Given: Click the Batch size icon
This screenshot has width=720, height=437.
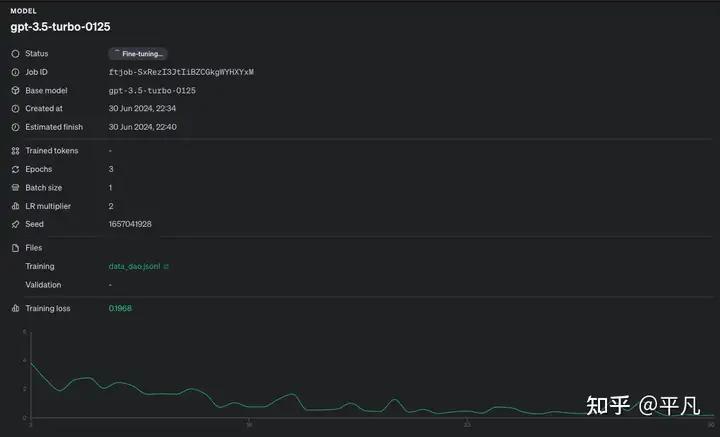Looking at the screenshot, I should [x=15, y=188].
